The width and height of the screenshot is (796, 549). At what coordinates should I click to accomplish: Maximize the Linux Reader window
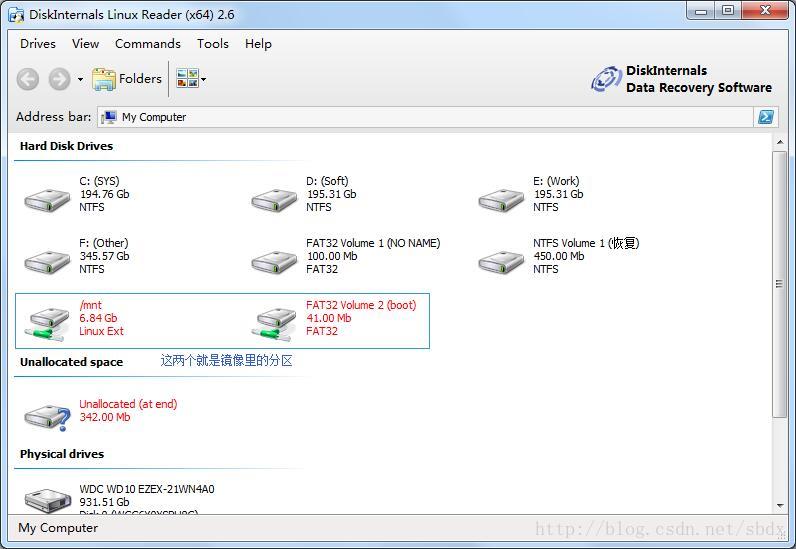point(728,11)
